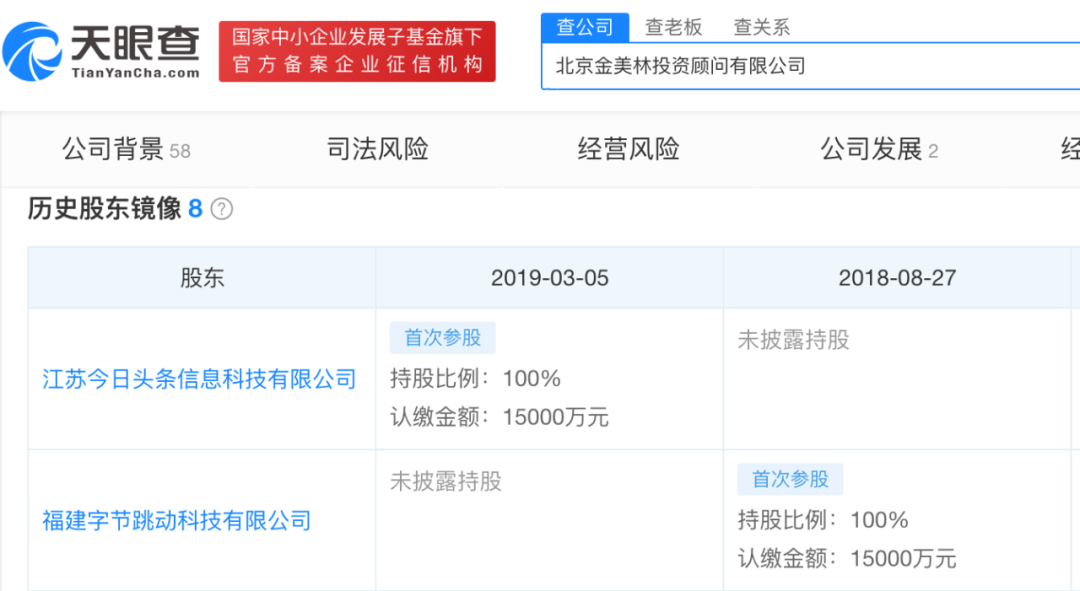Click the 首次参股 badge under 2019-03-05
1080x591 pixels.
(443, 338)
